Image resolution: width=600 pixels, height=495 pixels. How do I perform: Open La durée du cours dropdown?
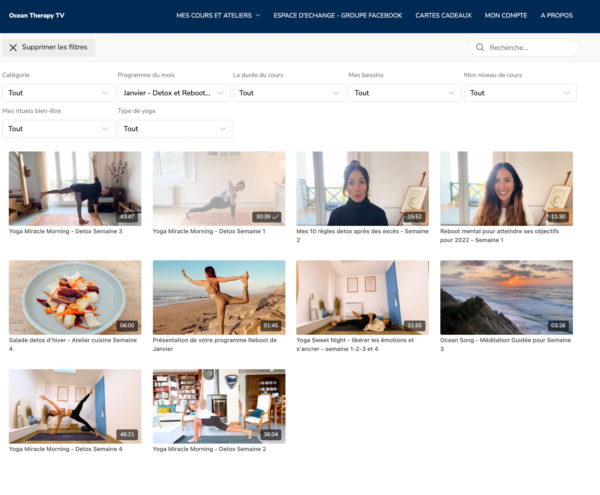tap(289, 93)
